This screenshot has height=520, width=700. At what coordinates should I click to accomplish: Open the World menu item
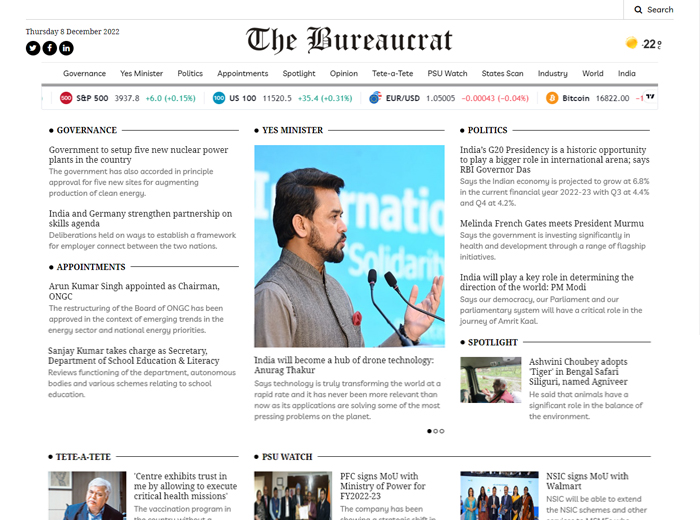tap(593, 74)
